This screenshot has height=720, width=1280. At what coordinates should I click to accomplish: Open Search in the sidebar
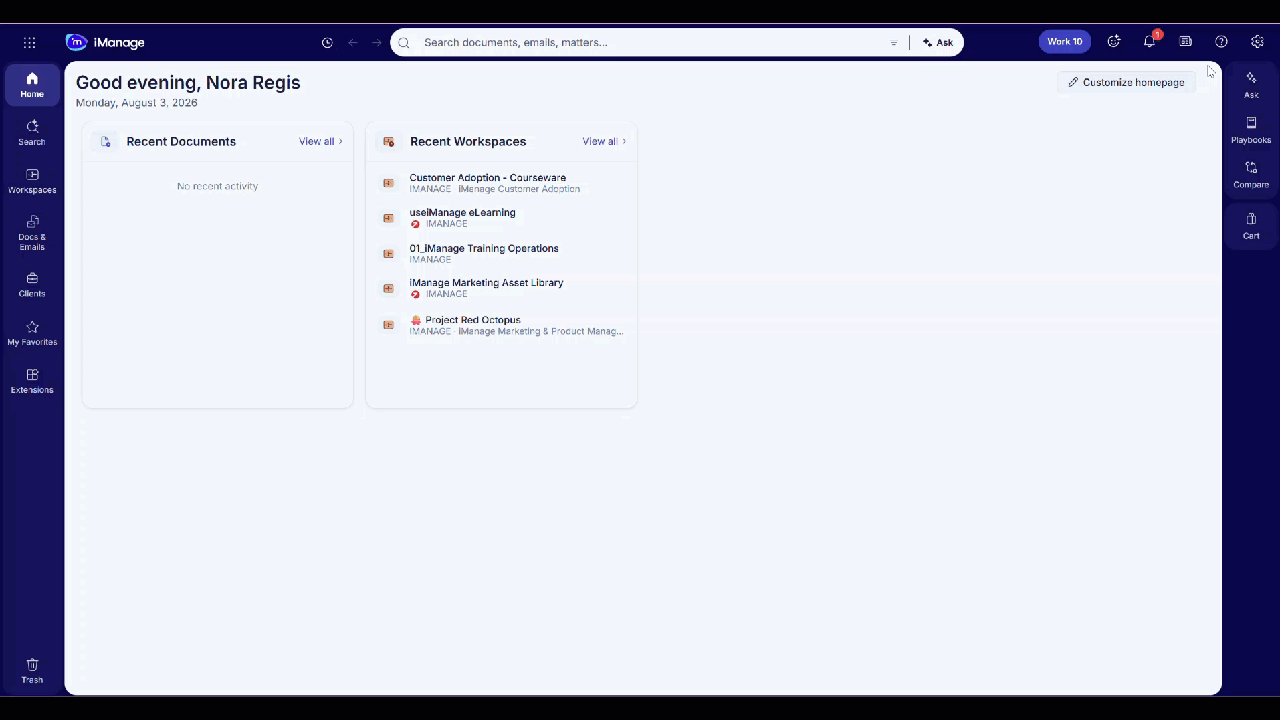tap(32, 133)
